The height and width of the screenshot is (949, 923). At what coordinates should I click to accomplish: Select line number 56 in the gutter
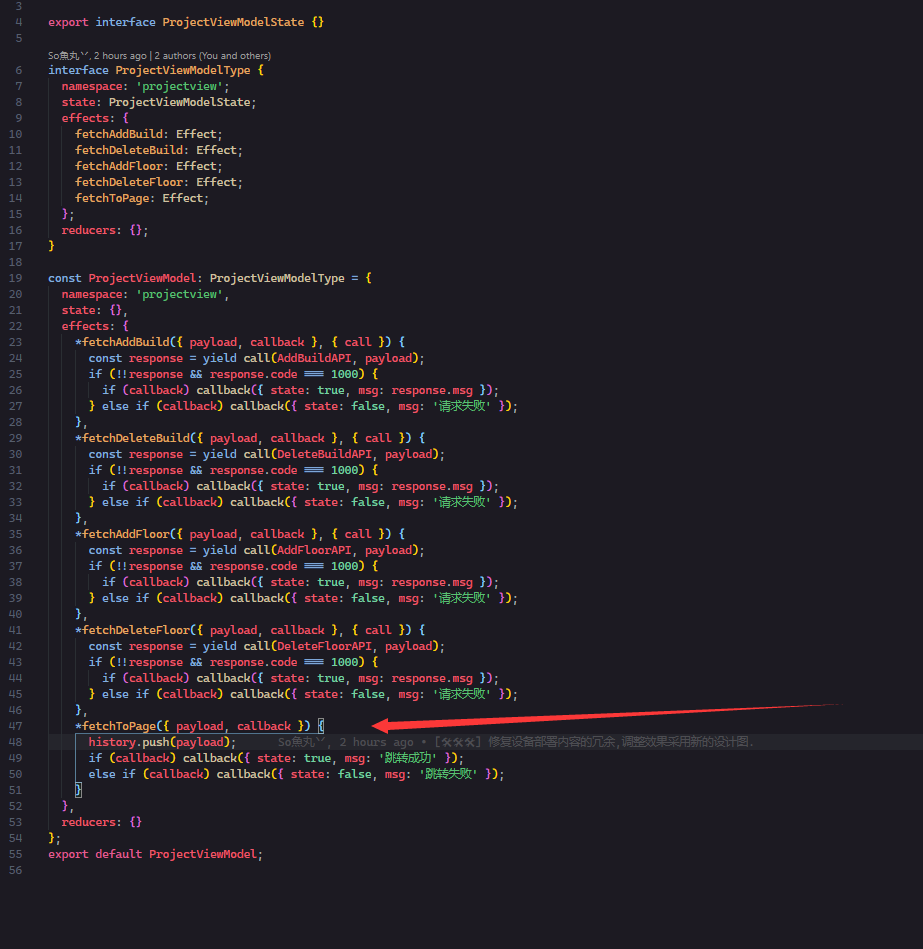tap(15, 870)
